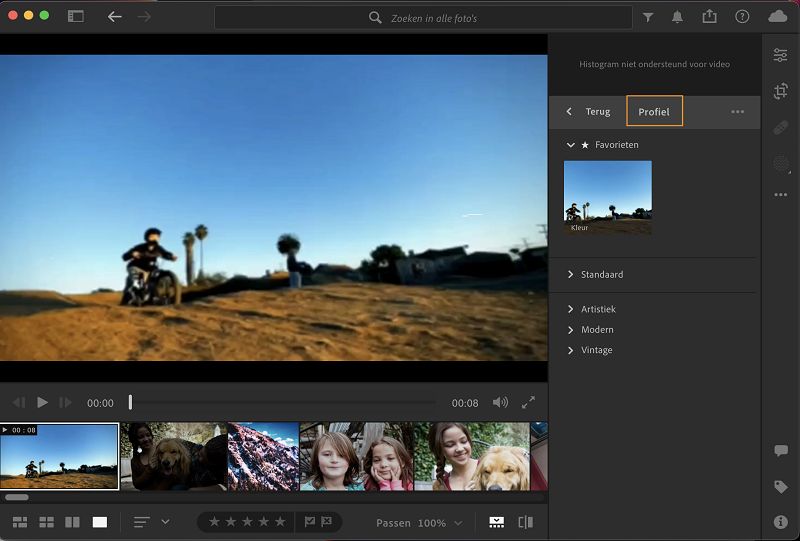This screenshot has width=800, height=541.
Task: Apply the Kleur profile thumbnail
Action: point(608,198)
